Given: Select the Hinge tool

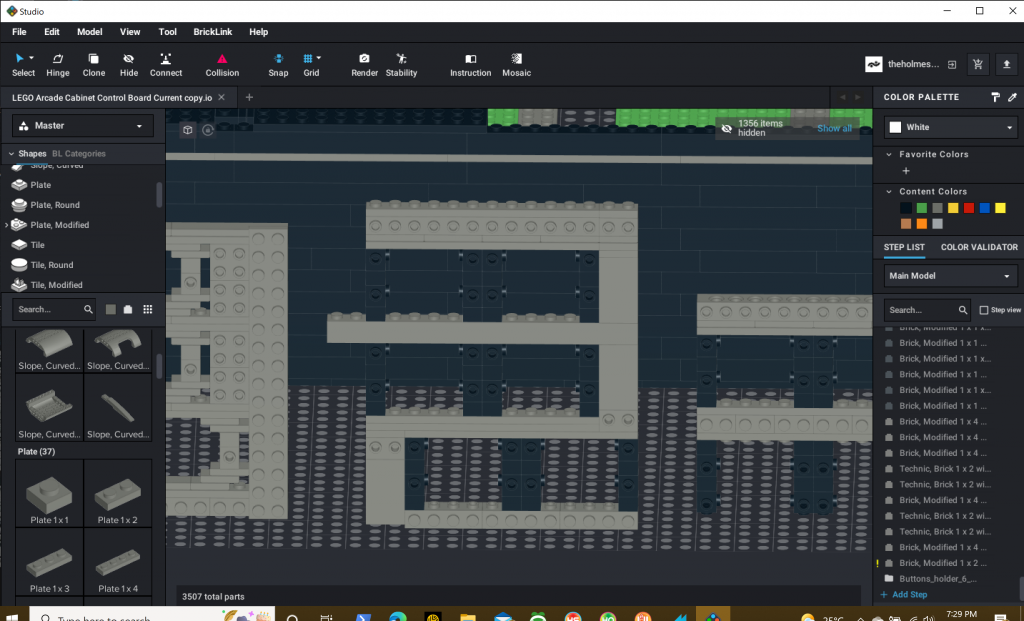Looking at the screenshot, I should pyautogui.click(x=57, y=63).
